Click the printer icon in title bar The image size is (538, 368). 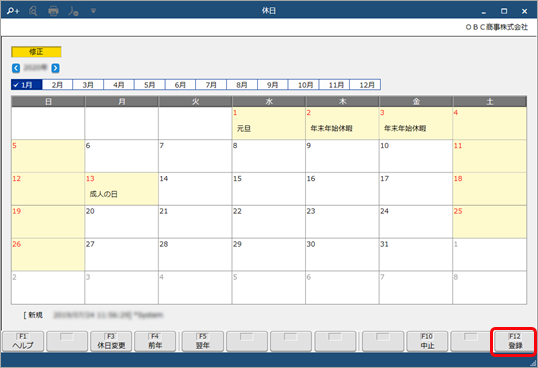[53, 11]
